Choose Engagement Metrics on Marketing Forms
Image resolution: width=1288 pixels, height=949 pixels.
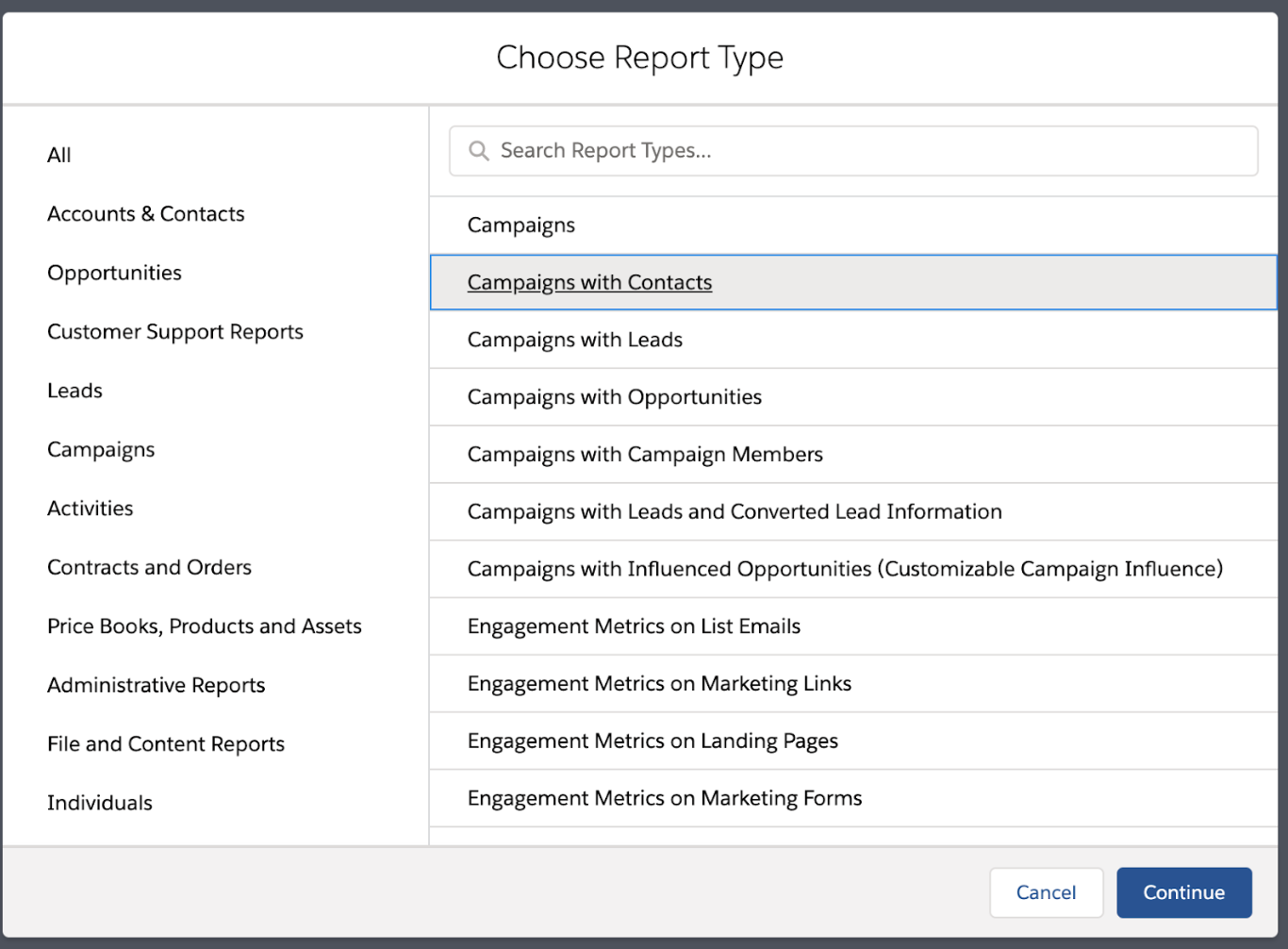(x=853, y=799)
